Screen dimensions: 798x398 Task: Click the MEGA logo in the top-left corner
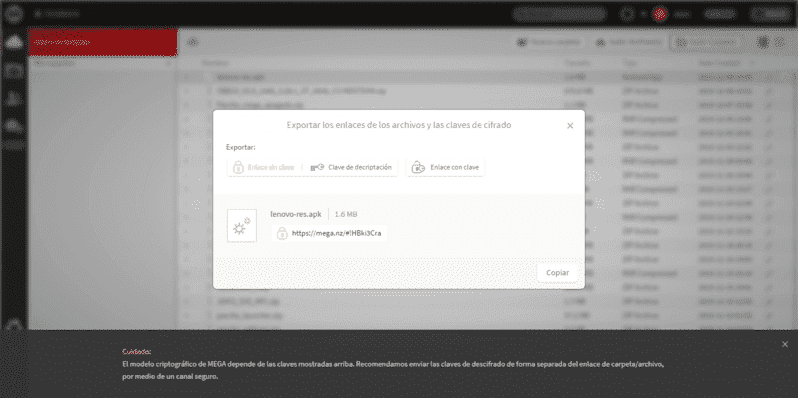point(12,13)
